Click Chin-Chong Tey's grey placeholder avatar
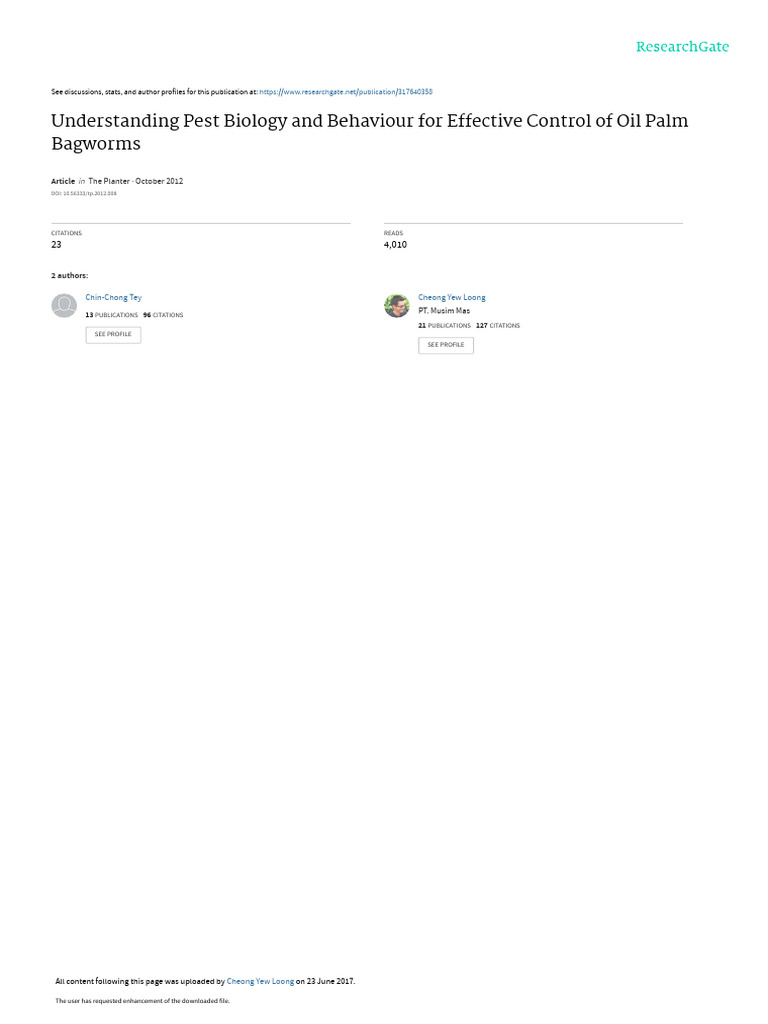This screenshot has width=768, height=1024. [x=64, y=306]
